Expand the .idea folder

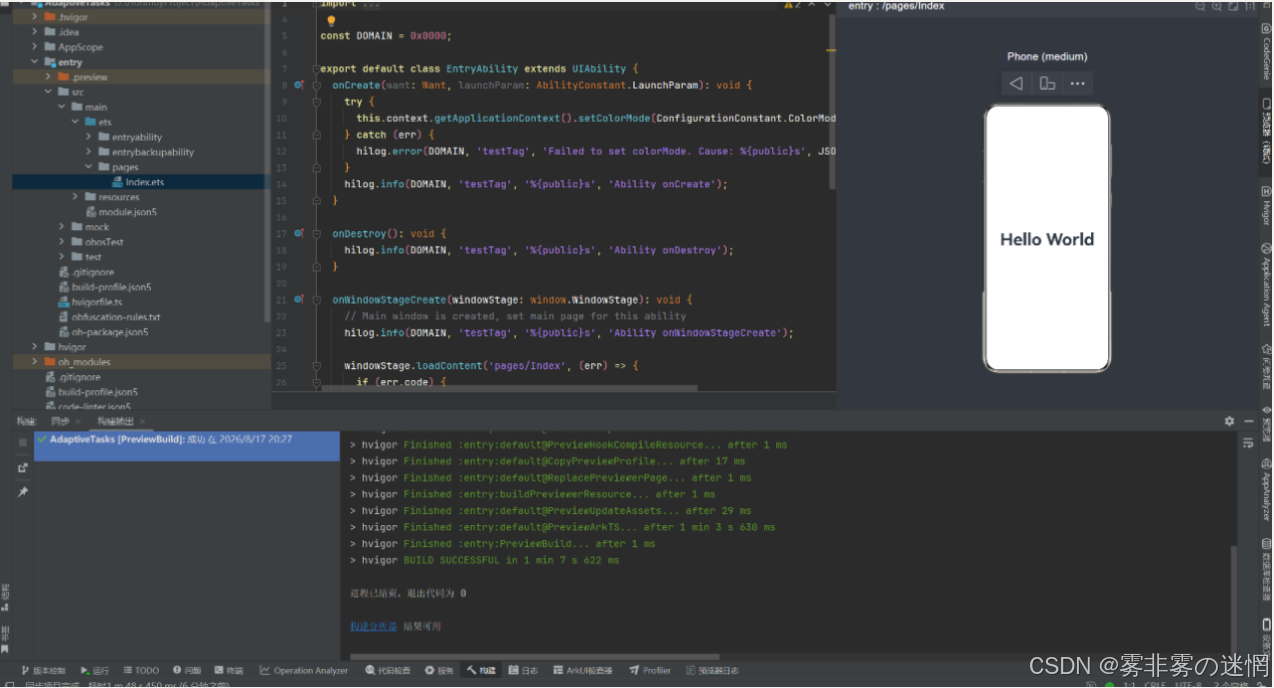[37, 32]
